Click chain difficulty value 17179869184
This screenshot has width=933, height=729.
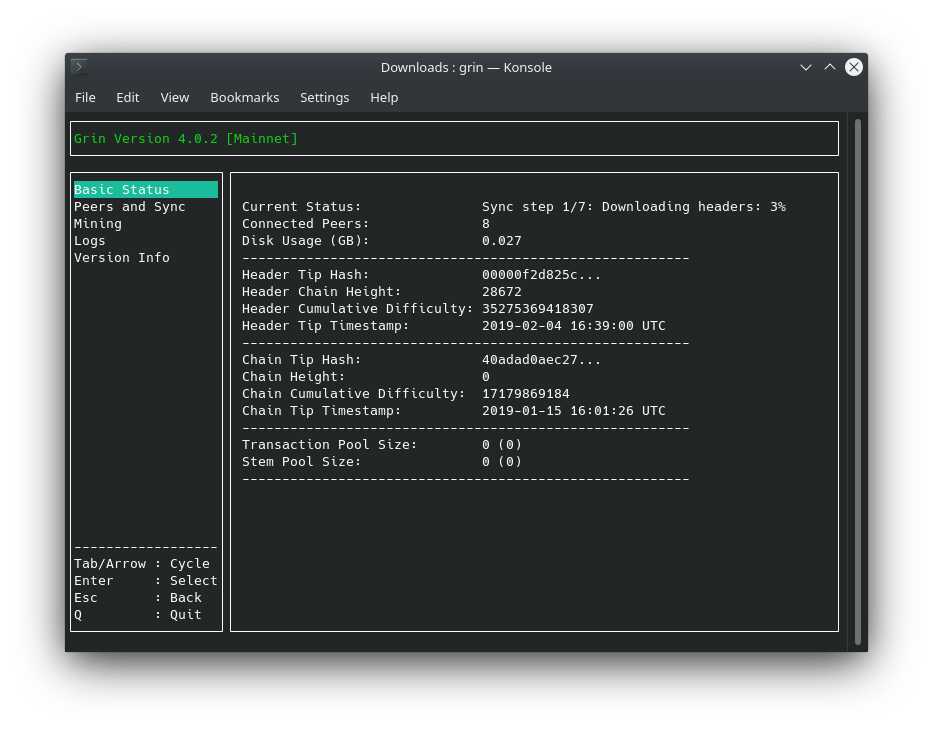coord(525,394)
